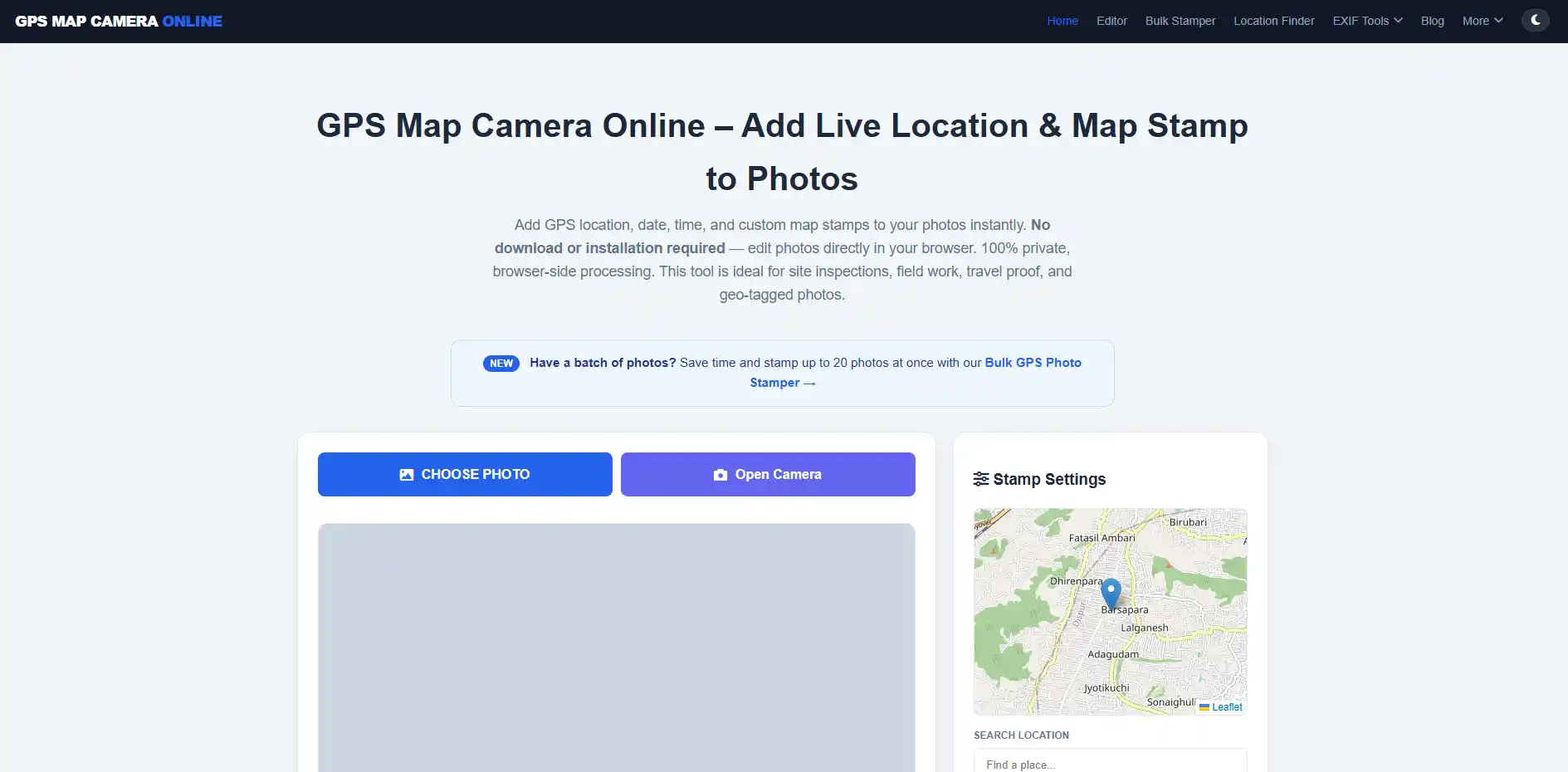Click Birubari label on the map

tap(1188, 522)
